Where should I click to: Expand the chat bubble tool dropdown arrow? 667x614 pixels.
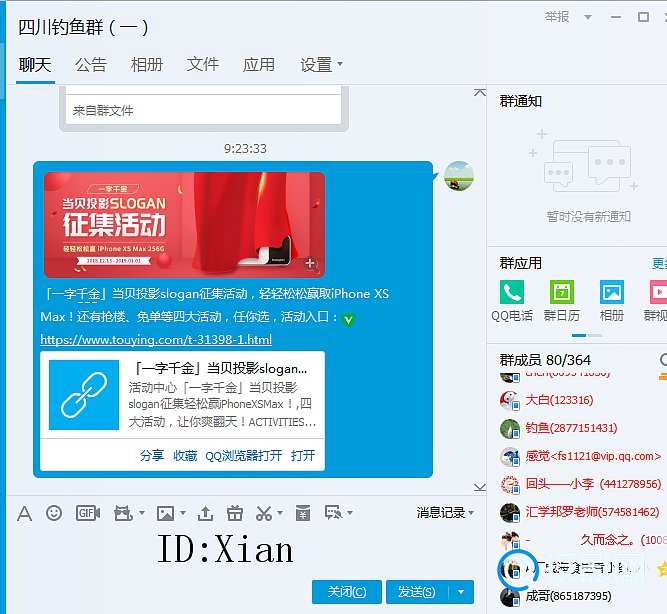click(350, 513)
